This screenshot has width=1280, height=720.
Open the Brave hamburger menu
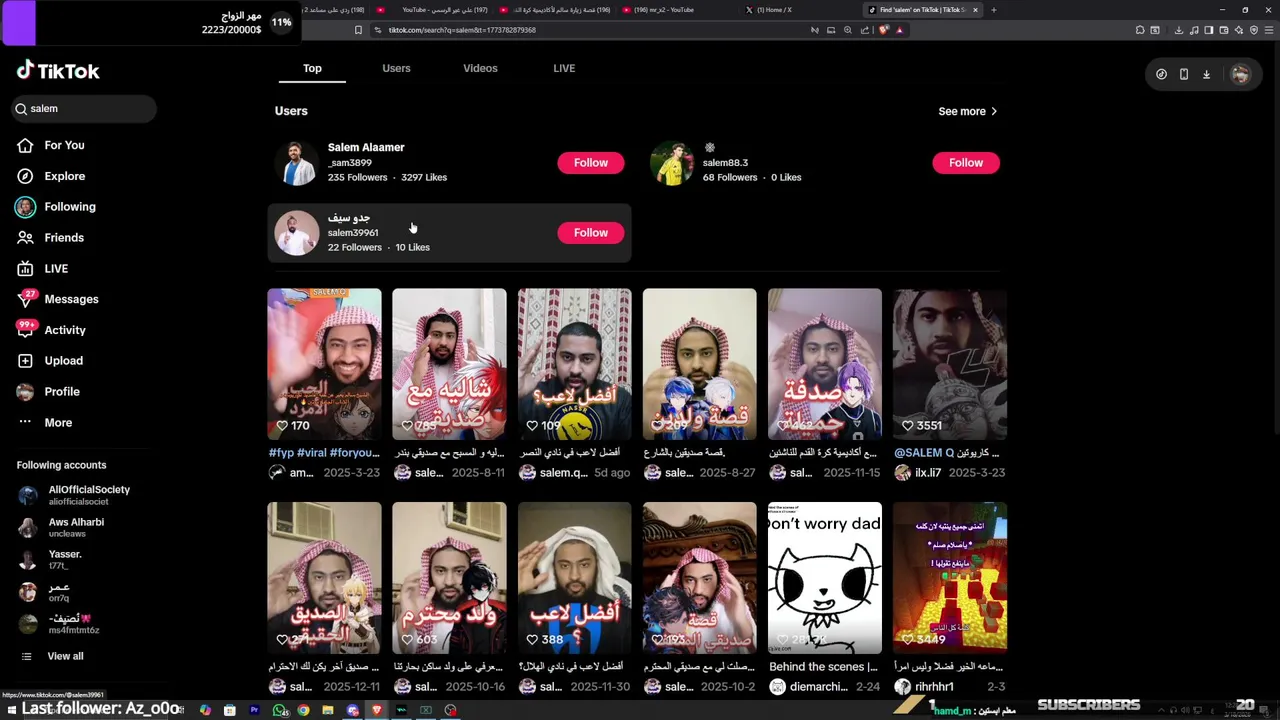coord(1268,30)
